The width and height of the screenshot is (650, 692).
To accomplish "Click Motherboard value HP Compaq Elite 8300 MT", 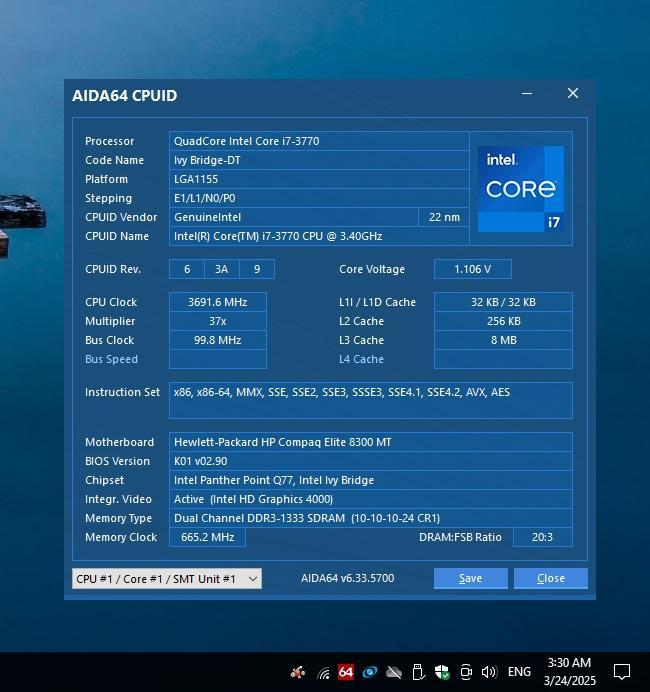I will click(371, 442).
